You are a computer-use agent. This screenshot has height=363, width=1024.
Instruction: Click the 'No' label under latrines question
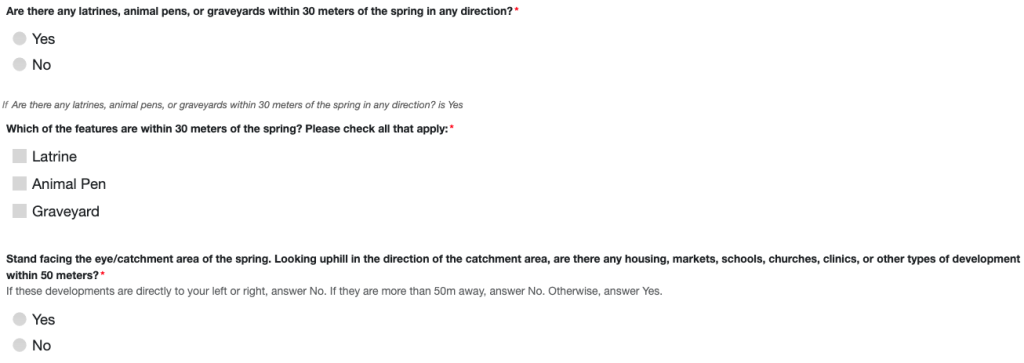tap(41, 65)
